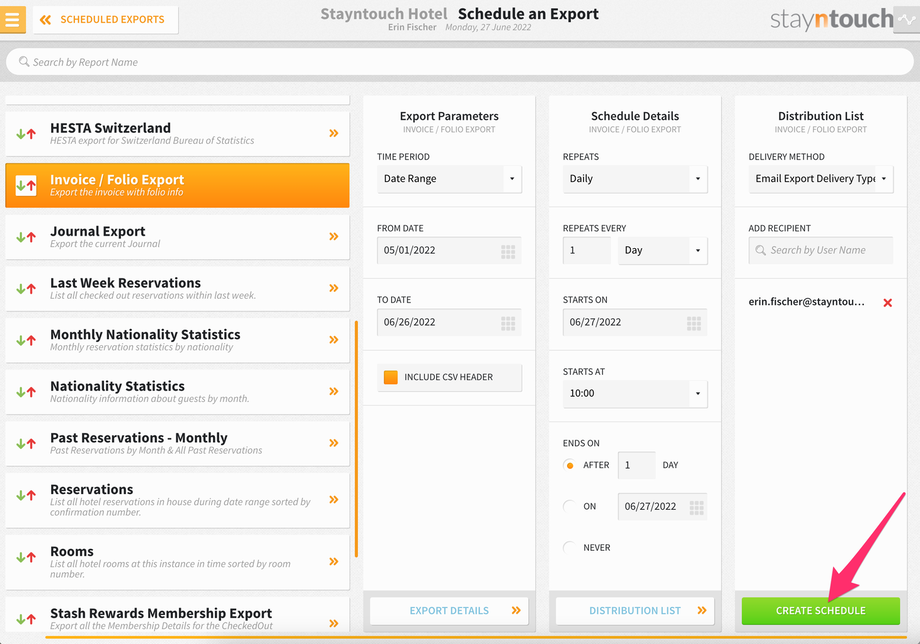
Task: Click the Search by Report Name field
Action: tap(459, 62)
